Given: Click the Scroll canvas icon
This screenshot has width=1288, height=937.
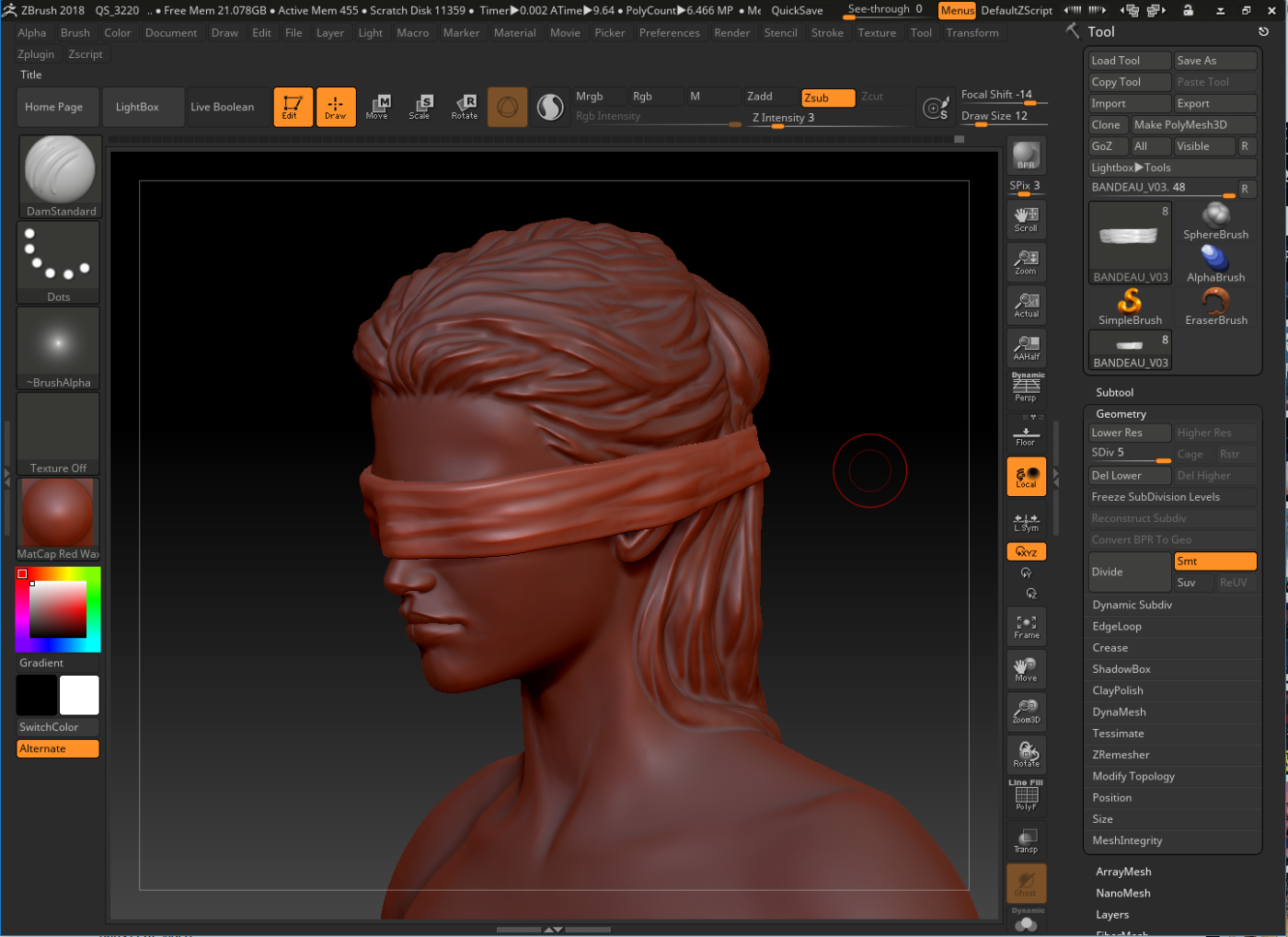Looking at the screenshot, I should (1026, 219).
